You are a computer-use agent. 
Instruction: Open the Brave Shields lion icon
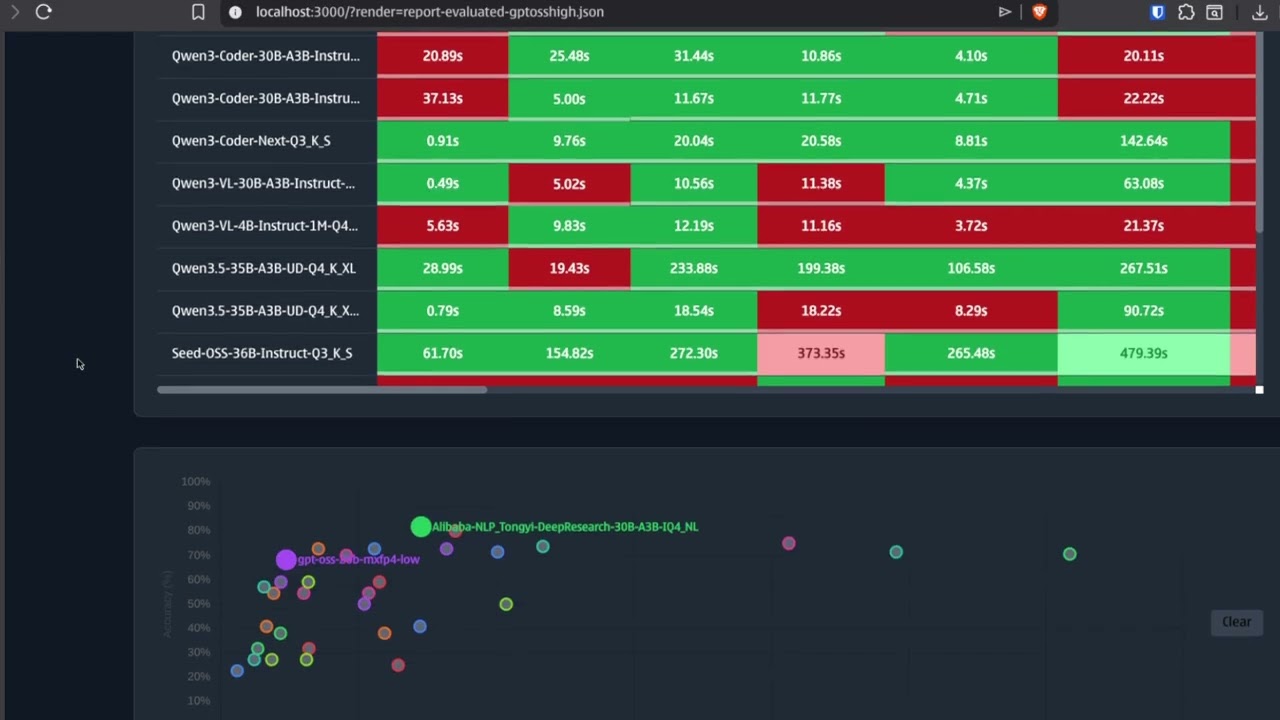[x=1039, y=12]
